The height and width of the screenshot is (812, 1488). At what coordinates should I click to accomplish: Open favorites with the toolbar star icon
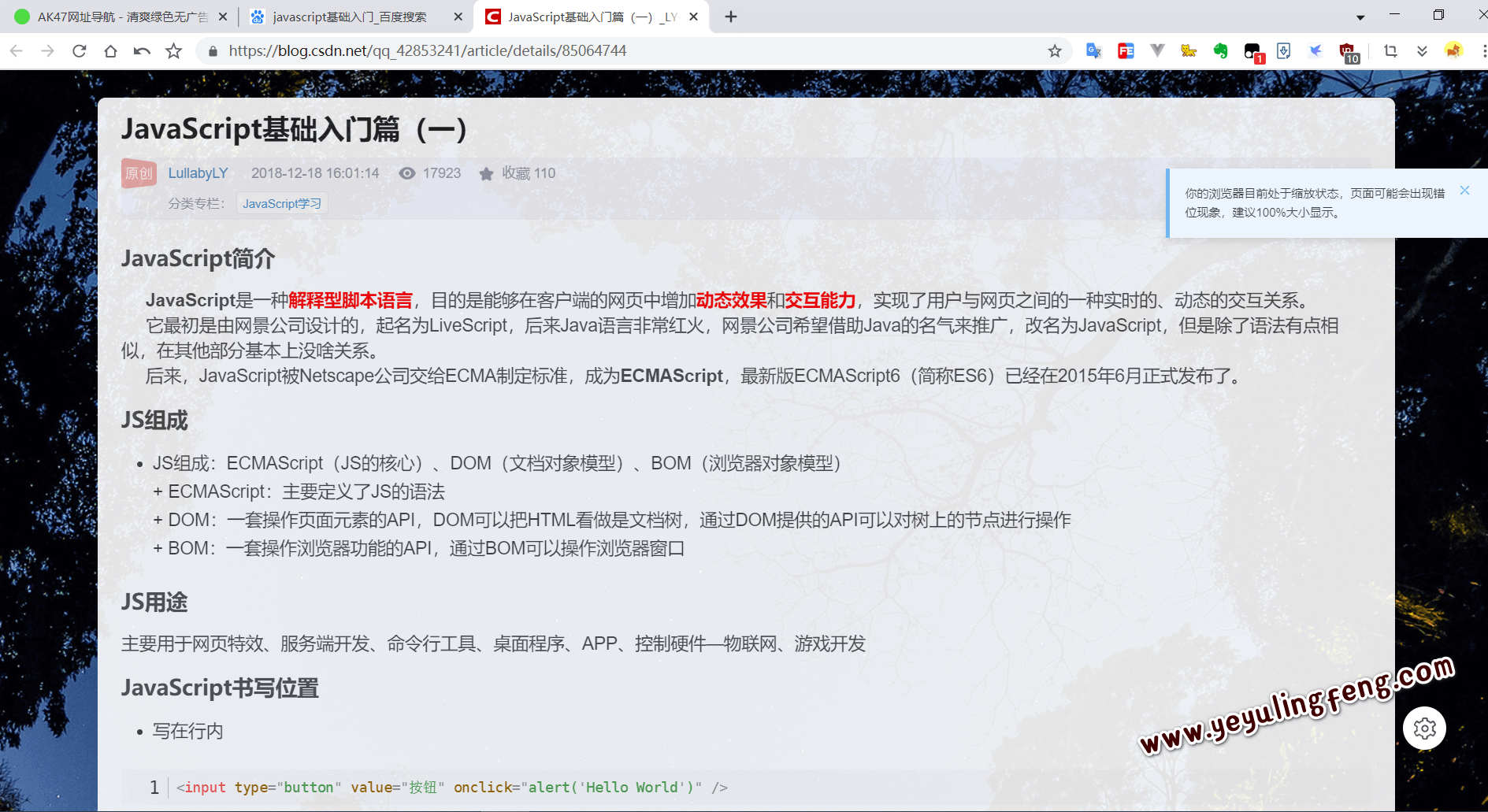174,51
